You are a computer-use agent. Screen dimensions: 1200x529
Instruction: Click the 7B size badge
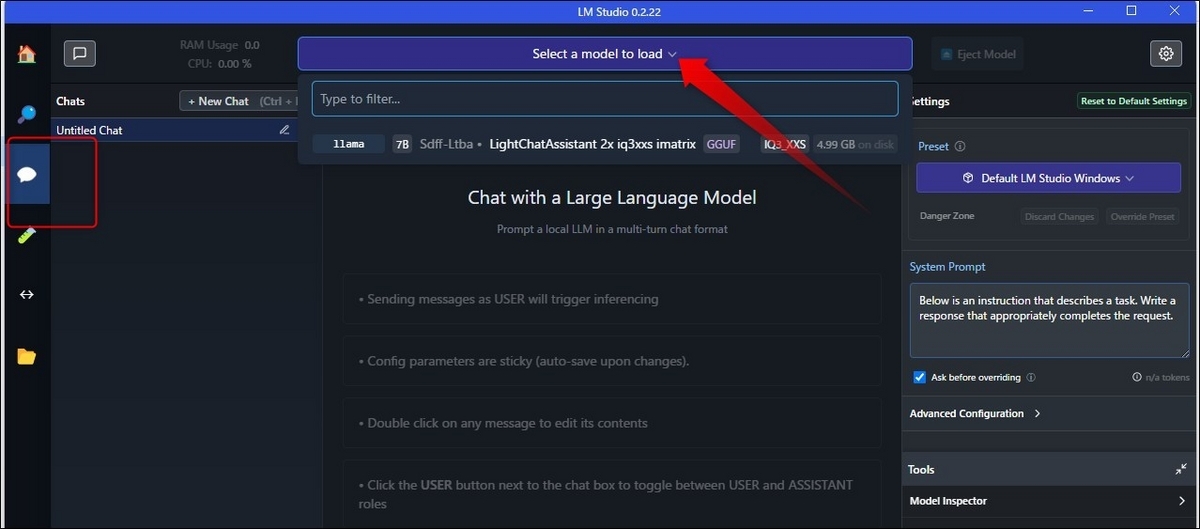(402, 144)
